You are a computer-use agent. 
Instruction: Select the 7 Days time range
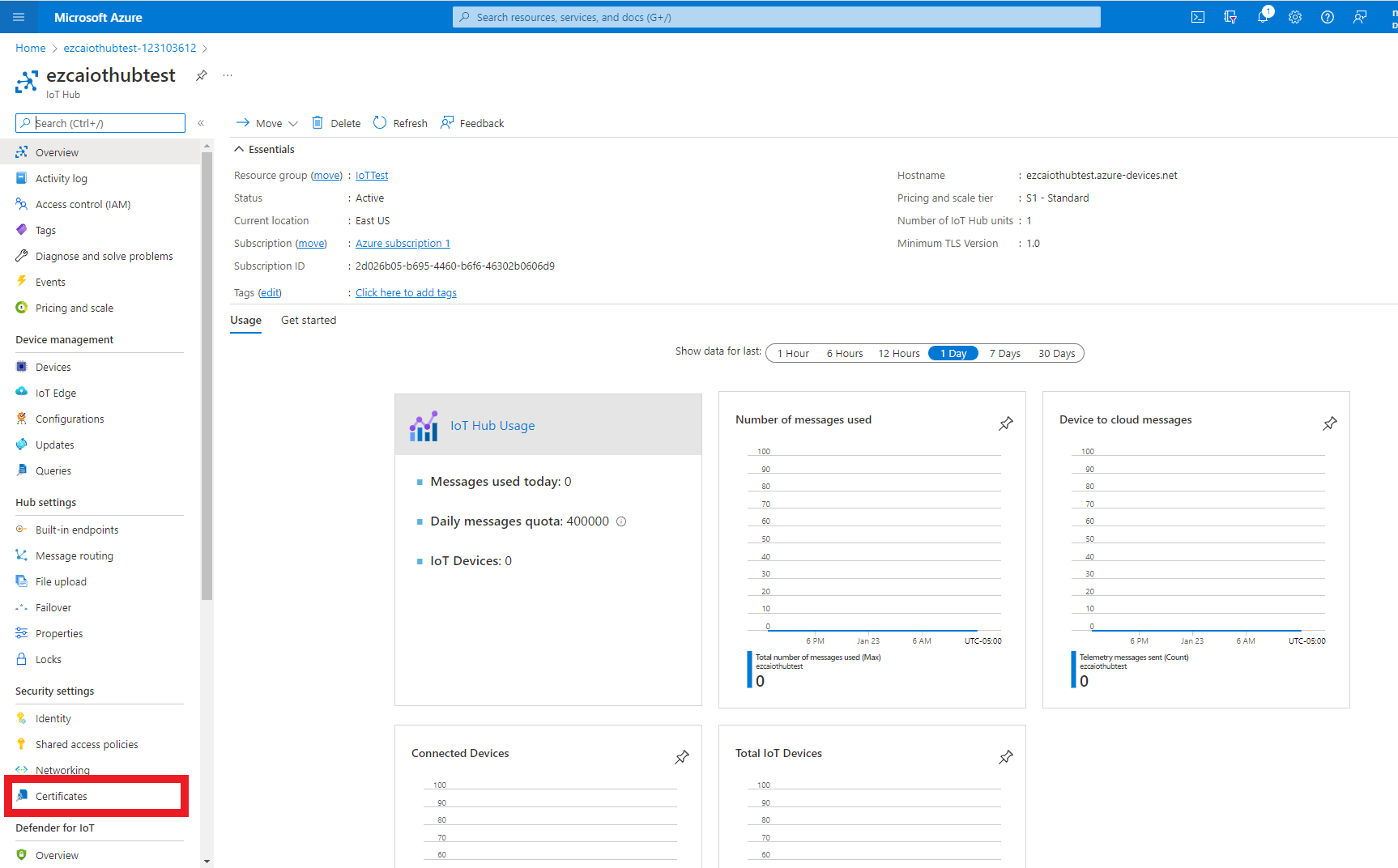click(1004, 353)
